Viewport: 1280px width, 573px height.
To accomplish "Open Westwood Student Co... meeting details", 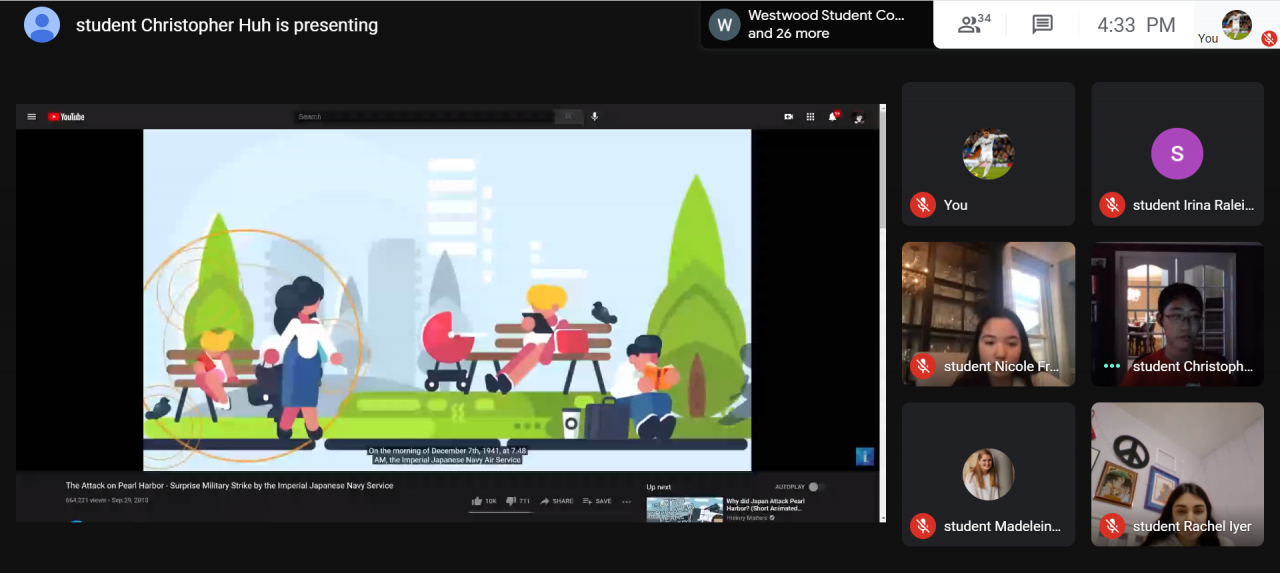I will tap(816, 24).
